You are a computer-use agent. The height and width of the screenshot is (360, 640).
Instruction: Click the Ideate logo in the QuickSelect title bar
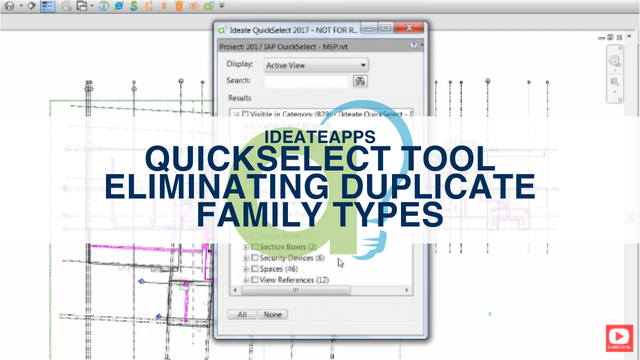pos(222,30)
